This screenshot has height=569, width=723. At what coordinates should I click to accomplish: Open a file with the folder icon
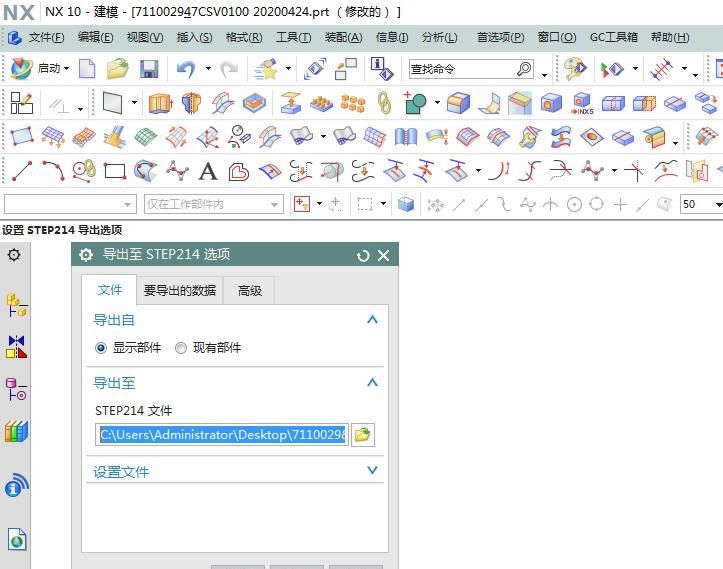118,69
